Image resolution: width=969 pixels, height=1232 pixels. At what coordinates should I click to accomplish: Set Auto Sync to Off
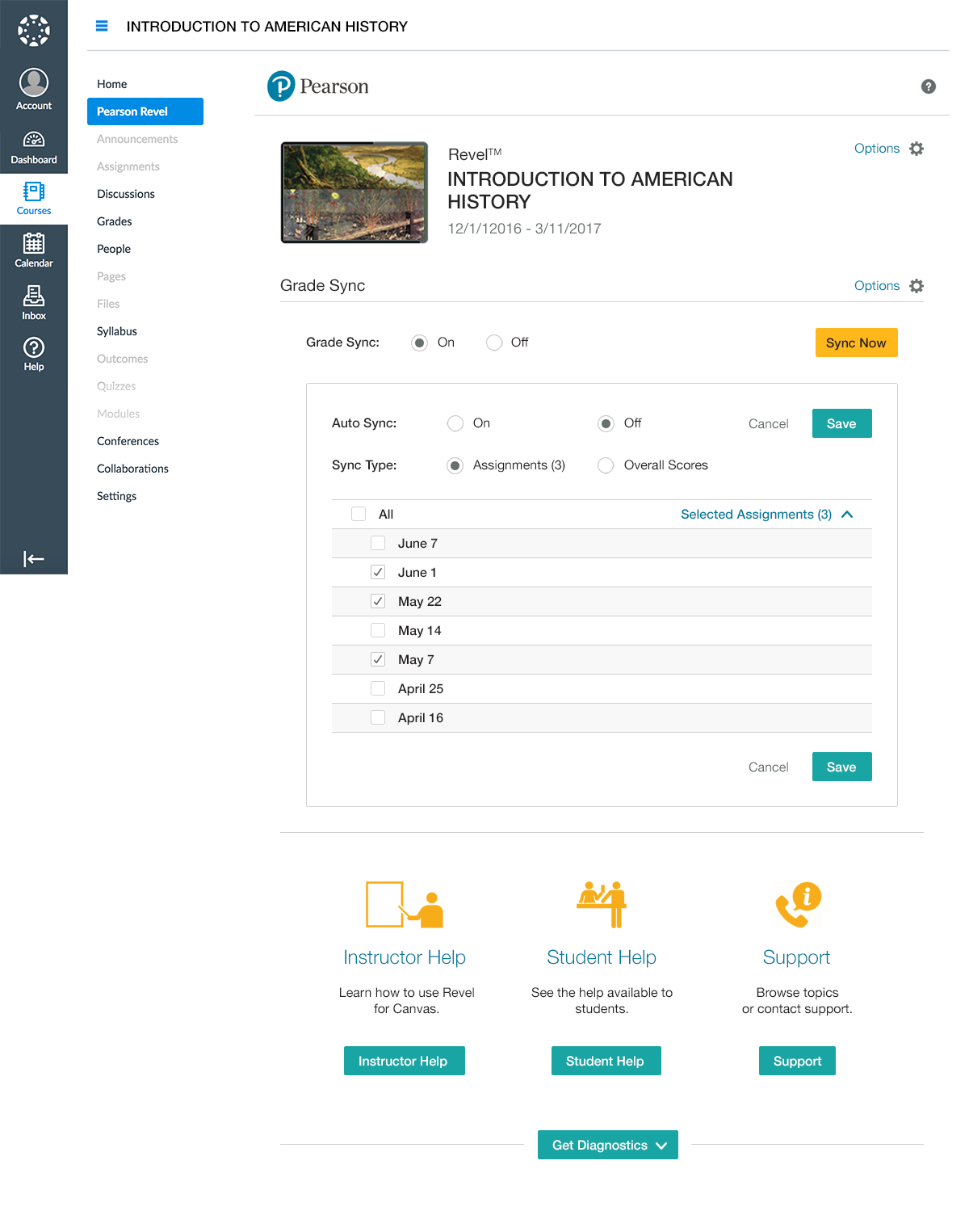(606, 423)
